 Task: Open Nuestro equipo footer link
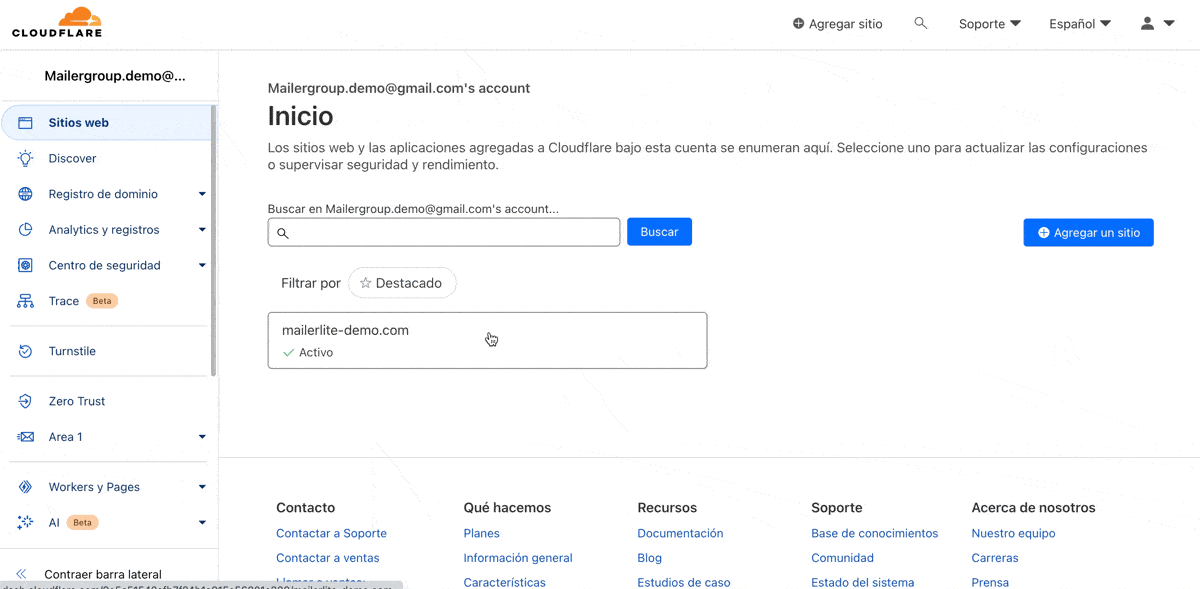point(1013,533)
